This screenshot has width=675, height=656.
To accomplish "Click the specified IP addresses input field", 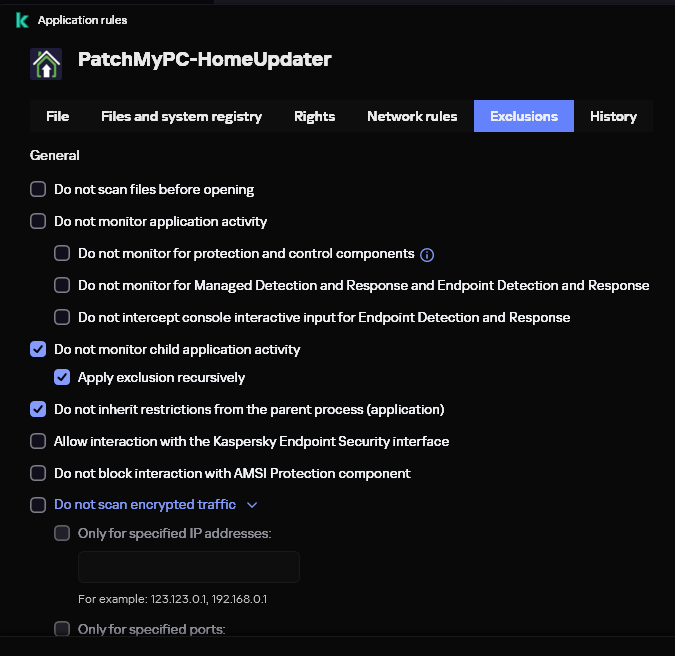I will [x=189, y=567].
